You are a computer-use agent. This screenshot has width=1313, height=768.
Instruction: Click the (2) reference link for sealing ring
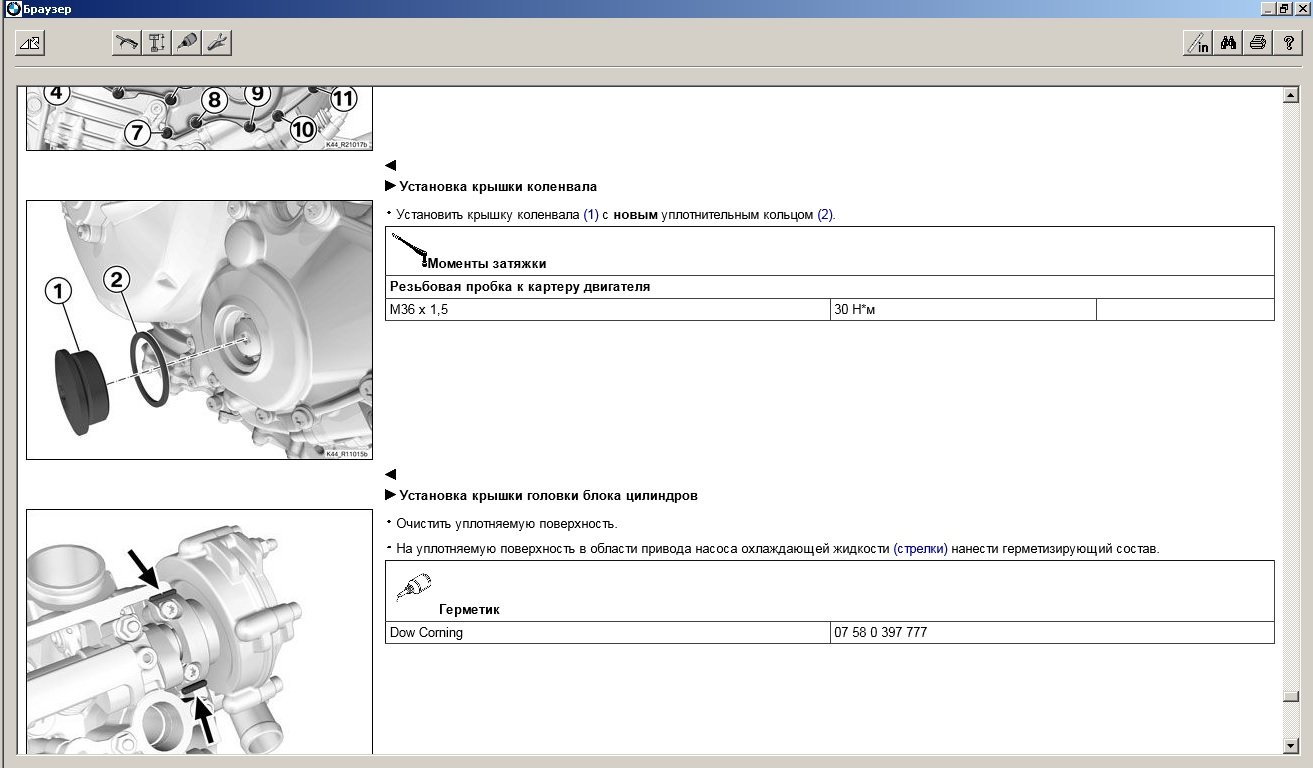(825, 215)
